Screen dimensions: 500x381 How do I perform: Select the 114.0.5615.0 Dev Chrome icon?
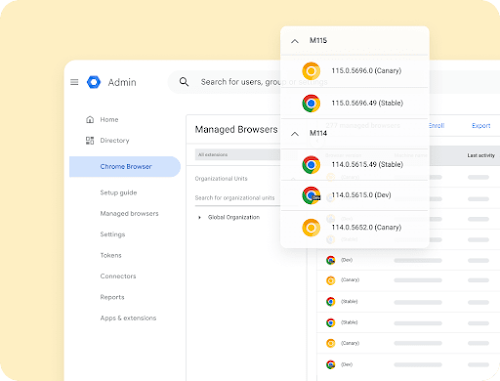(311, 195)
